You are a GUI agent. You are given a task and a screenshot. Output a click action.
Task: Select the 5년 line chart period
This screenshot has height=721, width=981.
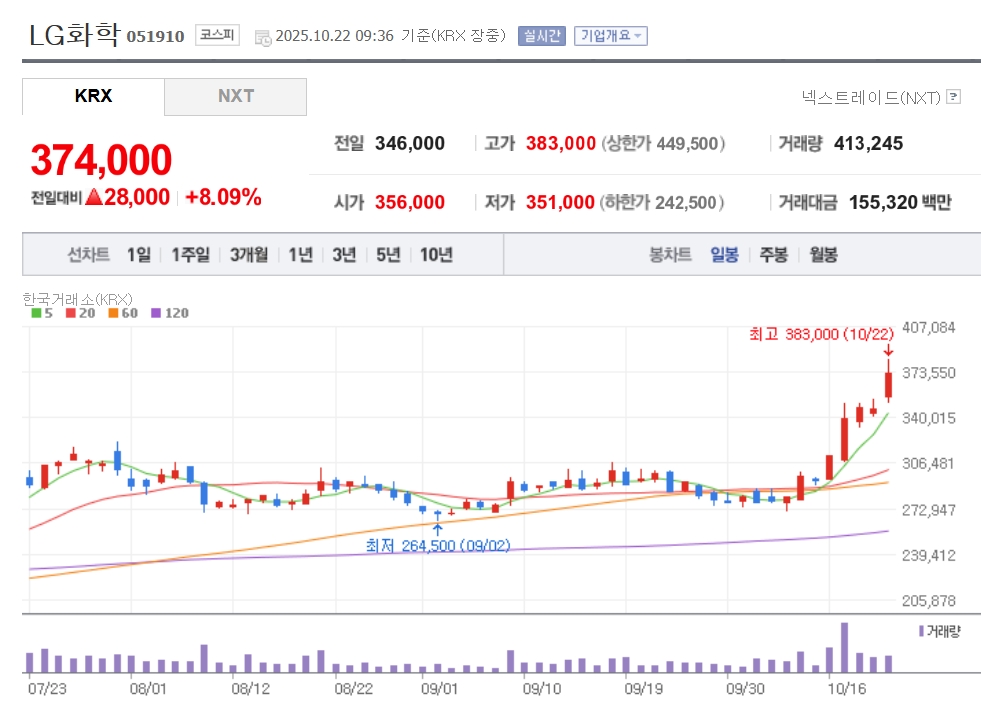coord(388,255)
